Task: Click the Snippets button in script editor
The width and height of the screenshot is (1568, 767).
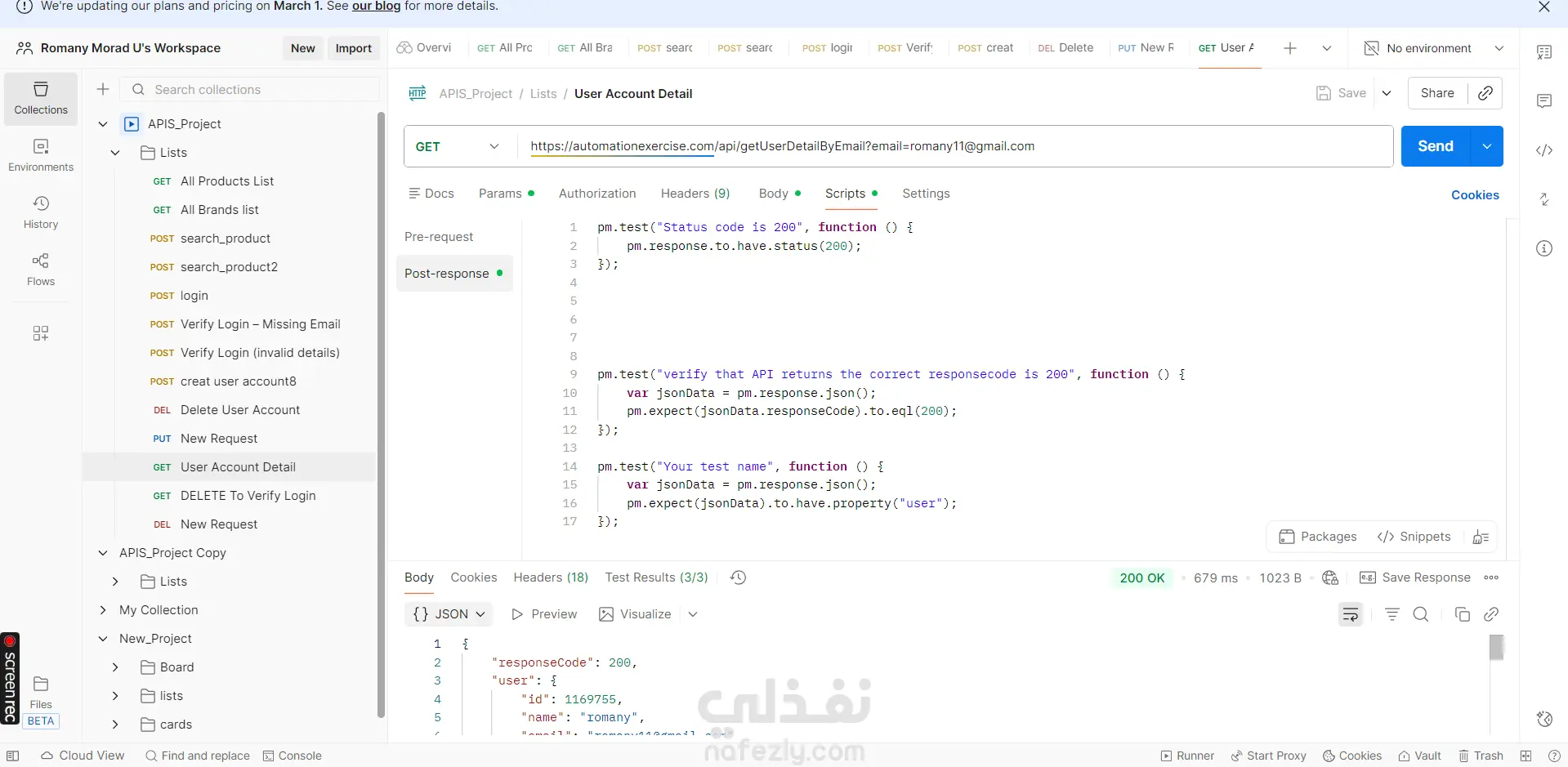Action: (1414, 537)
